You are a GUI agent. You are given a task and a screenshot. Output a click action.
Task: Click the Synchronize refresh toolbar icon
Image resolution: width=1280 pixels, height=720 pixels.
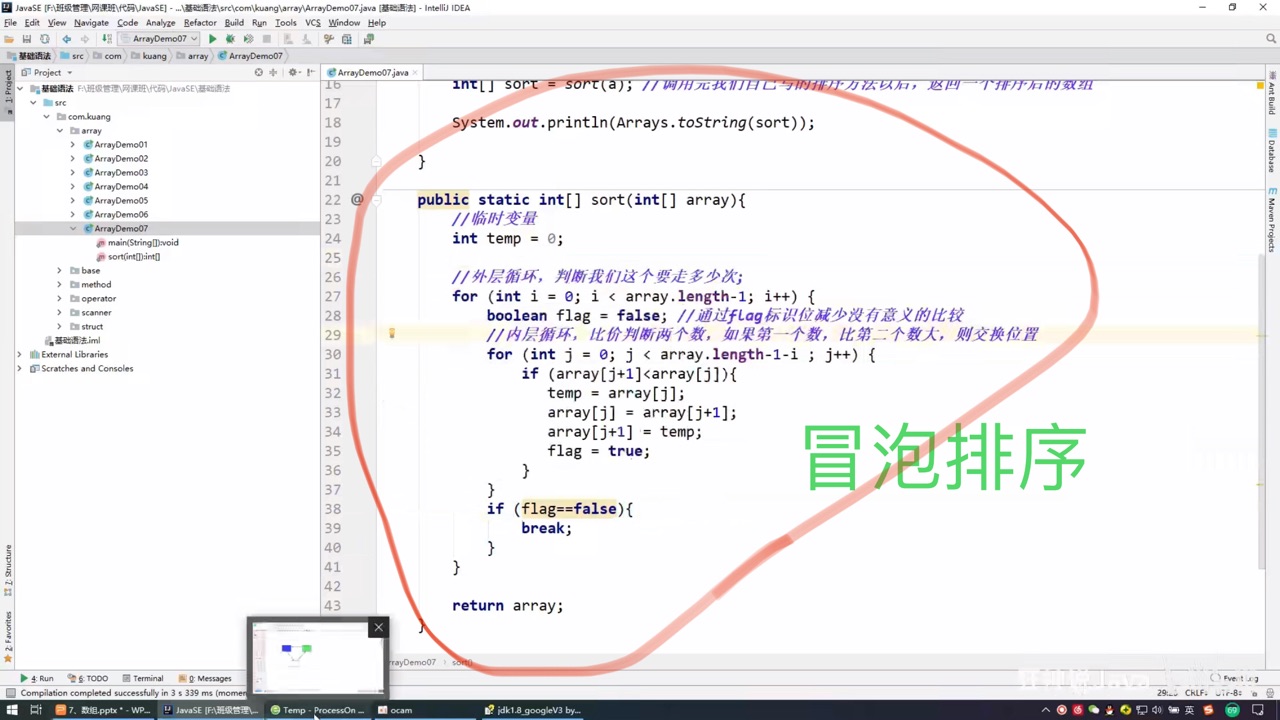point(44,39)
